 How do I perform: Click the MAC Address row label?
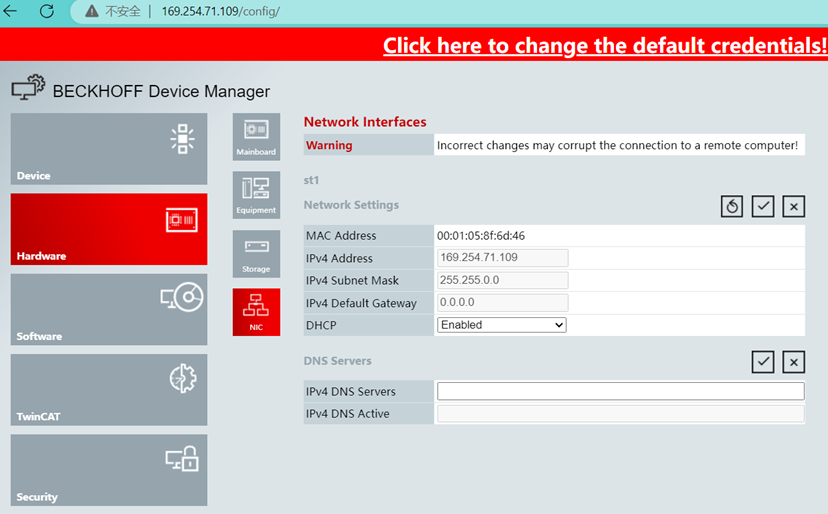(x=341, y=236)
